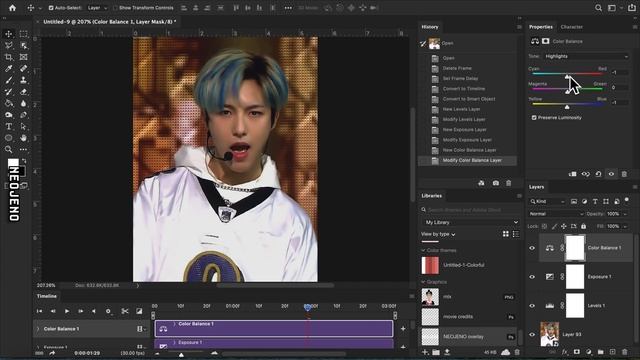Toggle adjustment visibility eye in Properties

[x=611, y=174]
